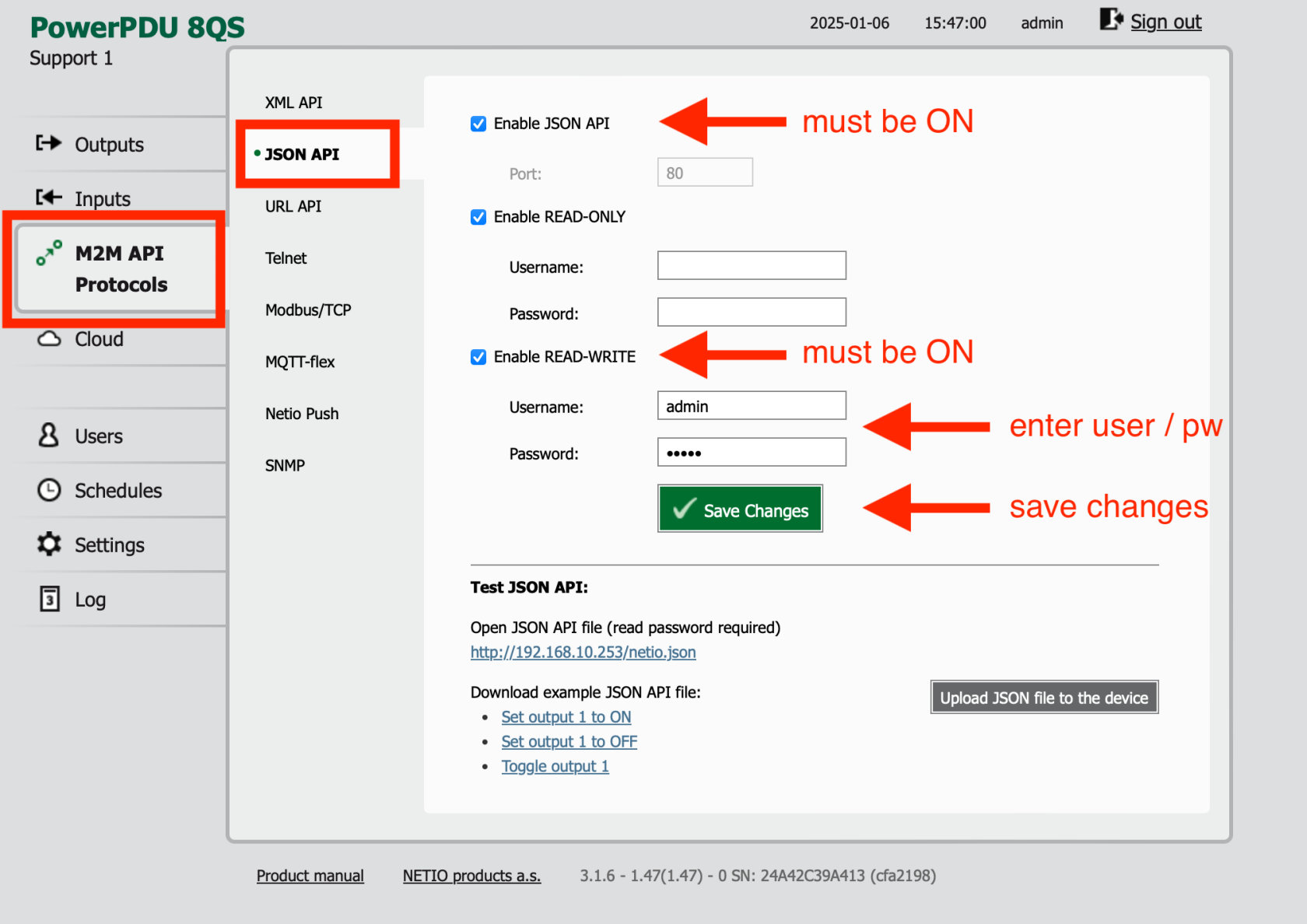Image resolution: width=1307 pixels, height=924 pixels.
Task: Click the Schedules clock icon
Action: tap(49, 489)
